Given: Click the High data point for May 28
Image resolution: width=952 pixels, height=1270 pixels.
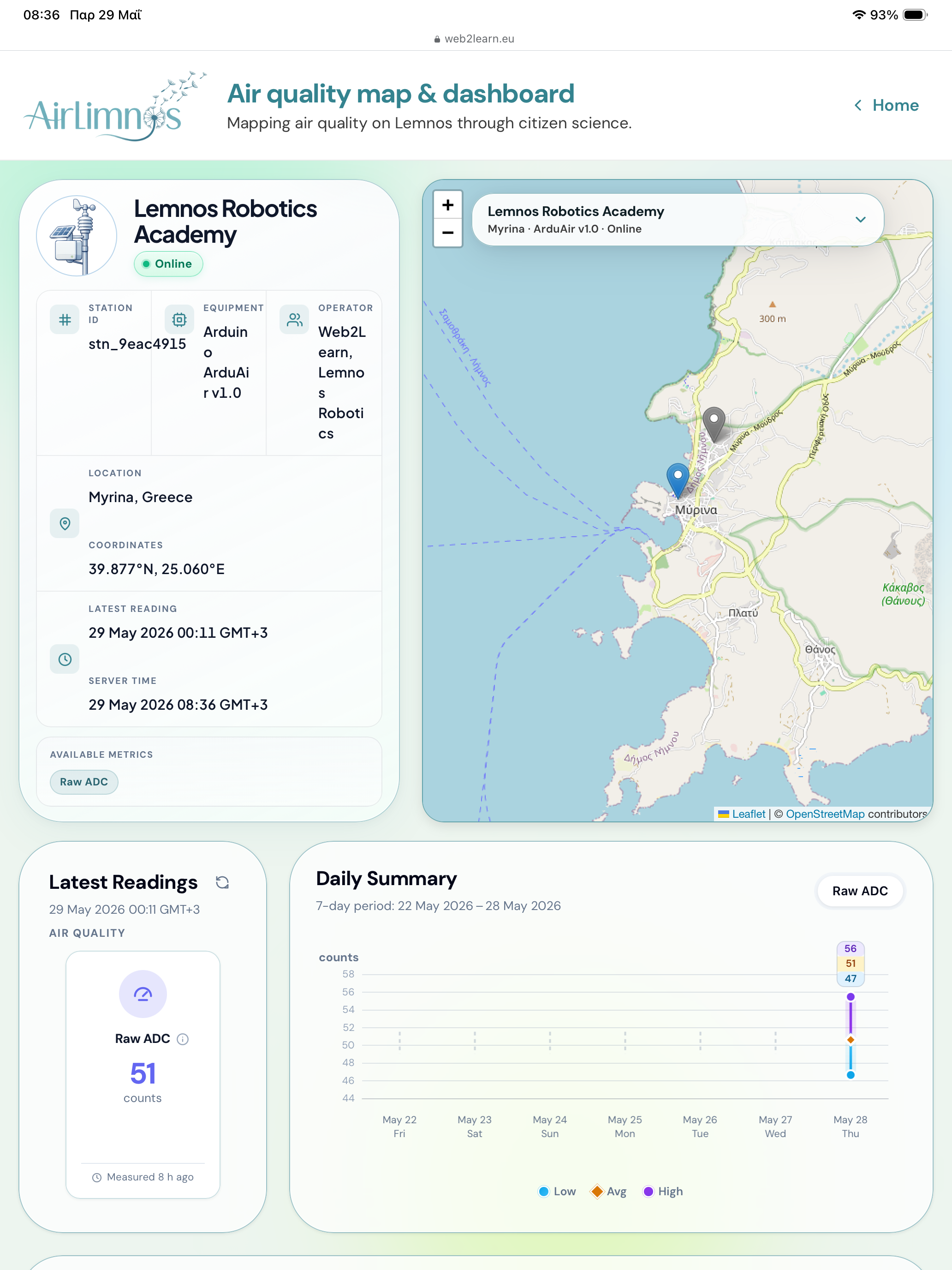Looking at the screenshot, I should 851,996.
